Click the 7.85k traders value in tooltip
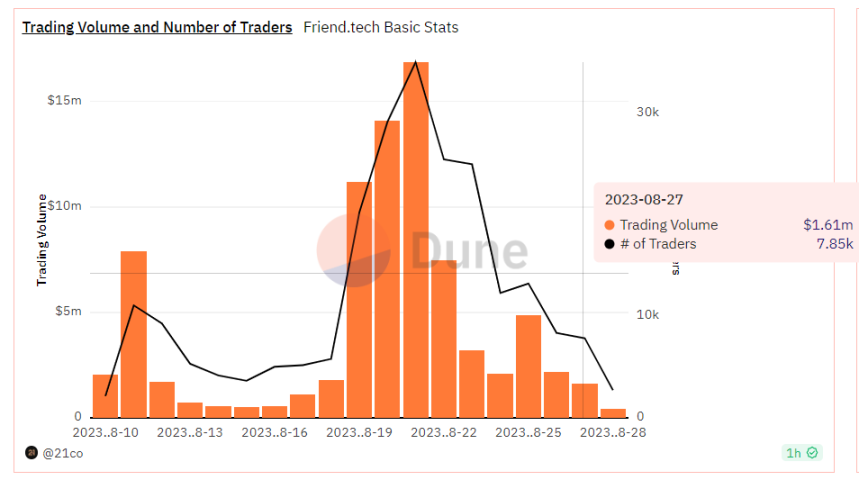 pos(832,244)
